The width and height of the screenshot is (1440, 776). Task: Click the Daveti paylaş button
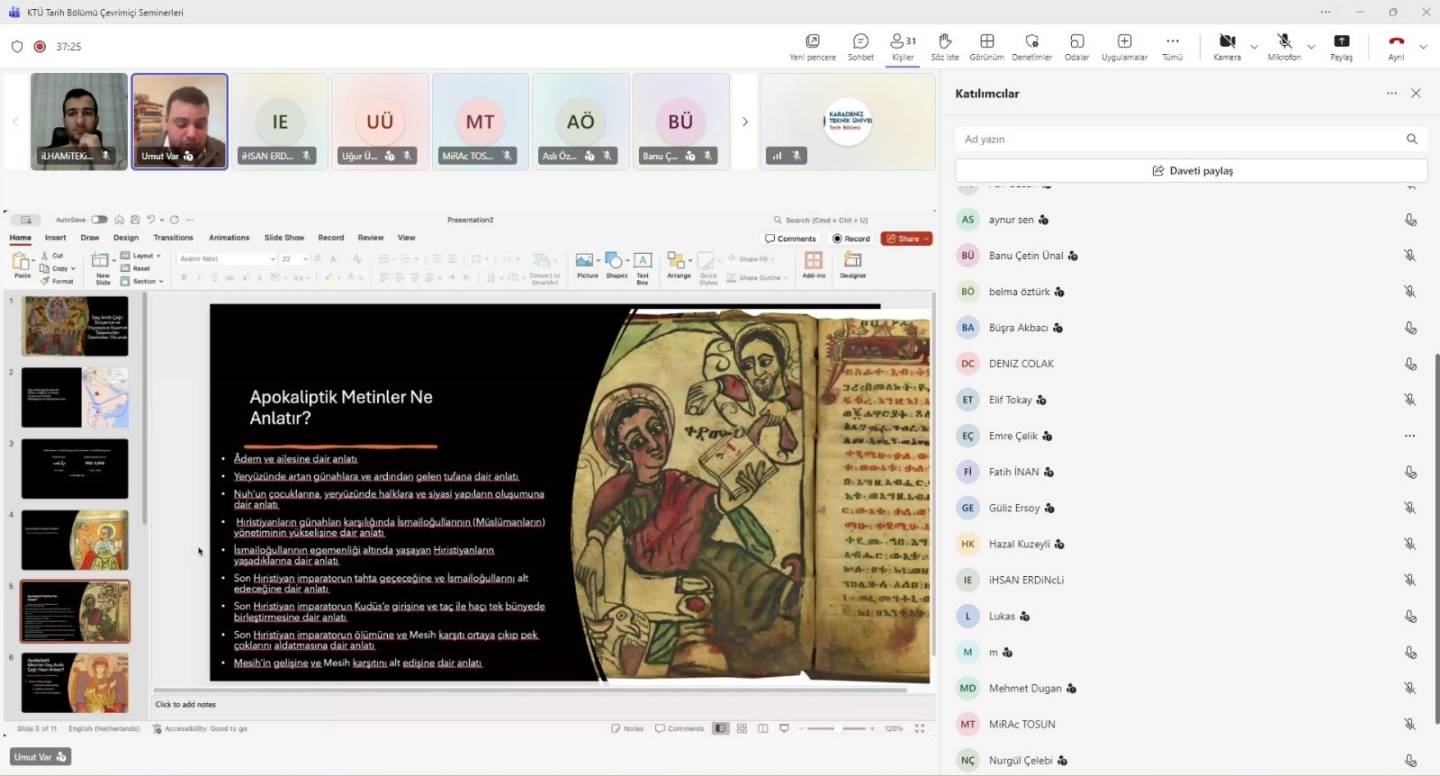pyautogui.click(x=1190, y=171)
